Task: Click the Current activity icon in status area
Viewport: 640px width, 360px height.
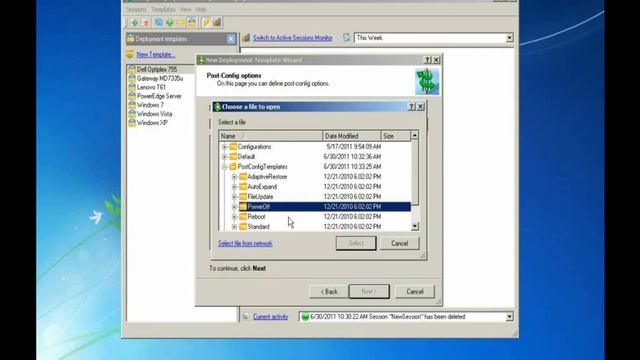Action: tap(246, 317)
